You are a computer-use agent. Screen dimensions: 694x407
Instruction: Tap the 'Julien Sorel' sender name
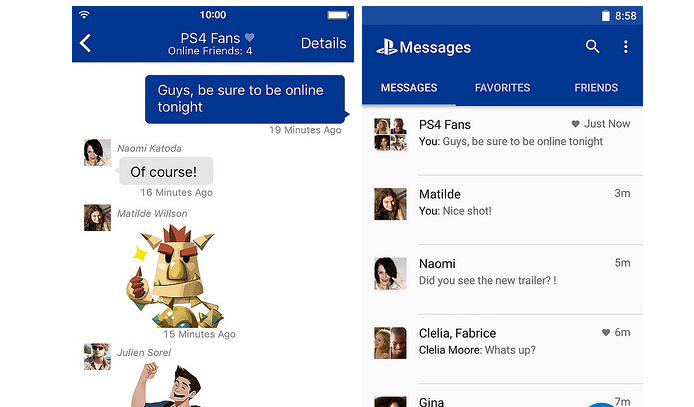click(144, 353)
